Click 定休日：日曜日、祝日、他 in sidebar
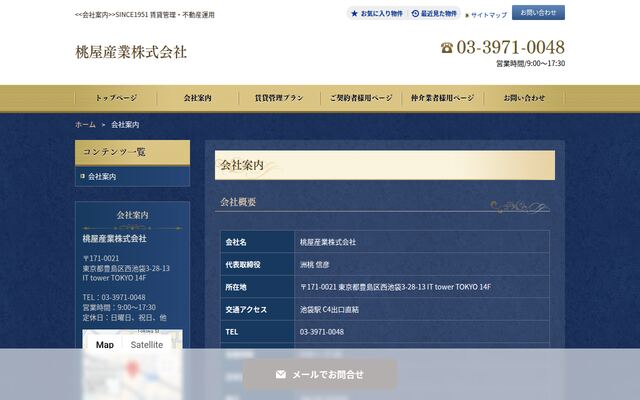 coord(124,317)
